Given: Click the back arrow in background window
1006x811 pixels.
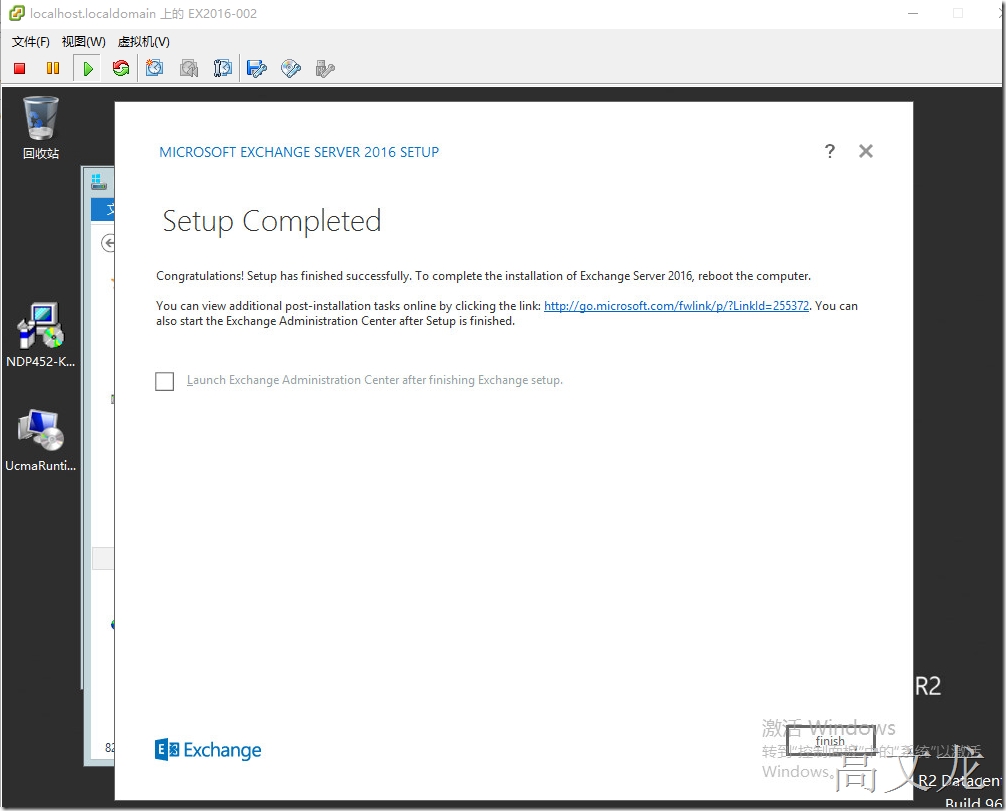Looking at the screenshot, I should point(108,243).
